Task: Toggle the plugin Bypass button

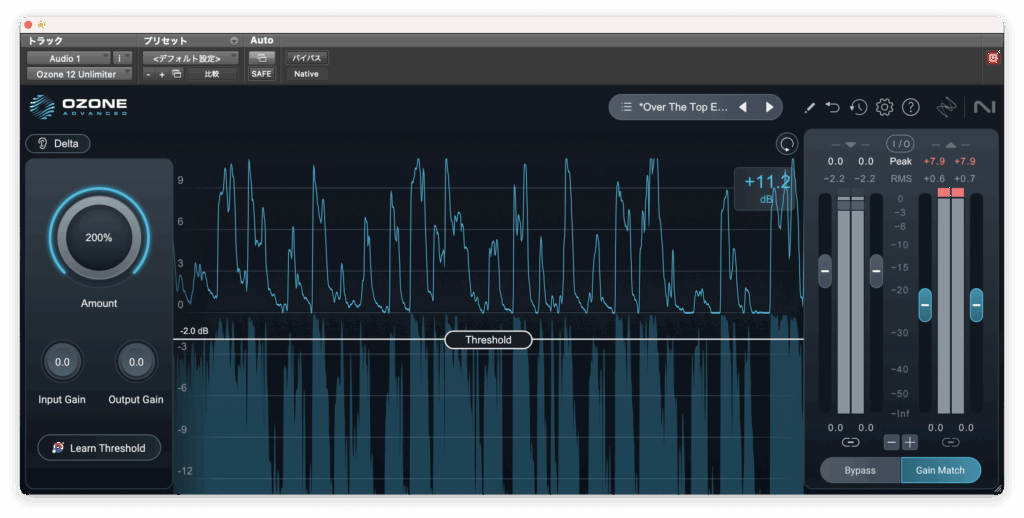Action: click(x=860, y=470)
